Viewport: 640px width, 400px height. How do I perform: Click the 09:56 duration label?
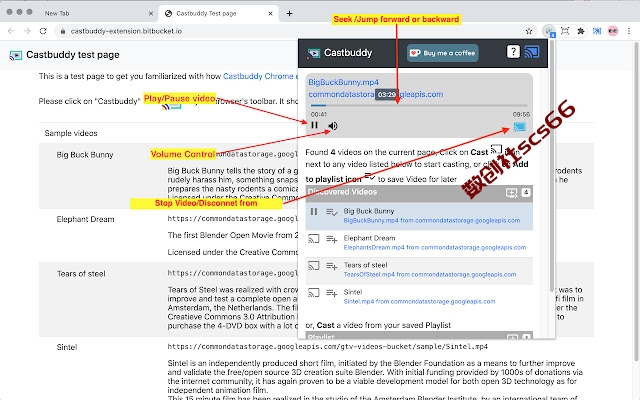(521, 114)
